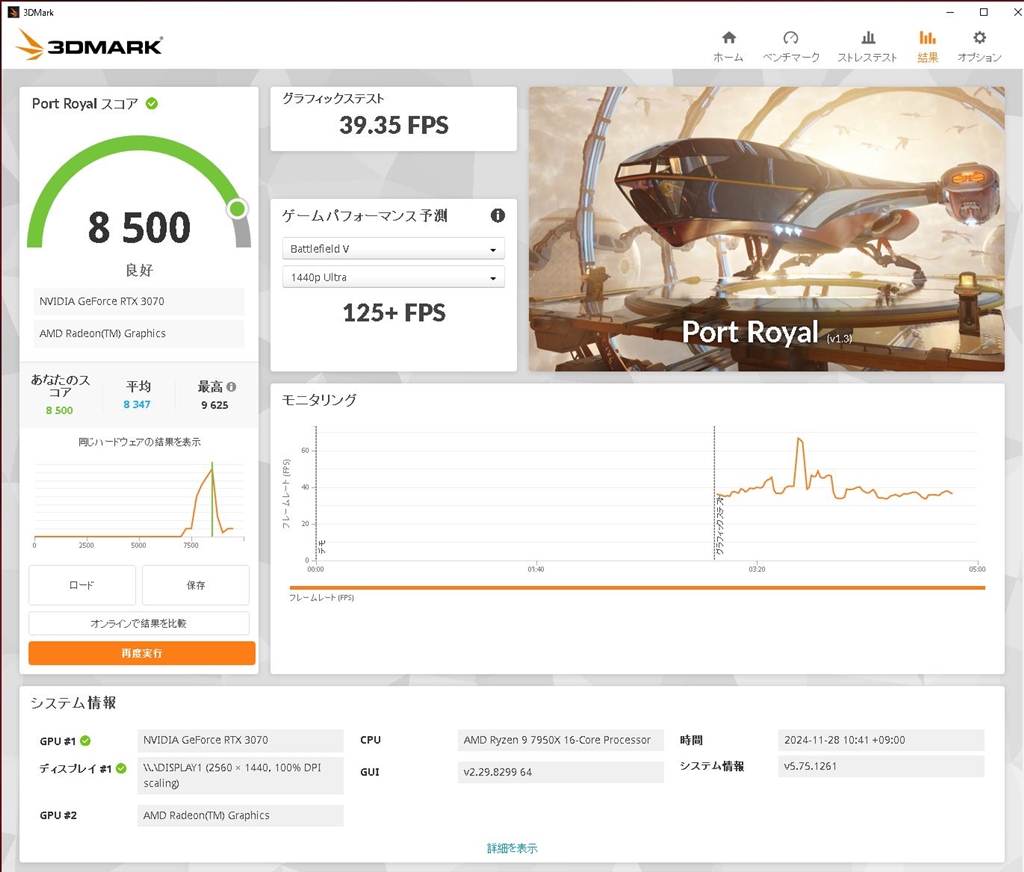Click 同じハードウェアの結果を表示 link
1024x872 pixels.
[x=139, y=442]
